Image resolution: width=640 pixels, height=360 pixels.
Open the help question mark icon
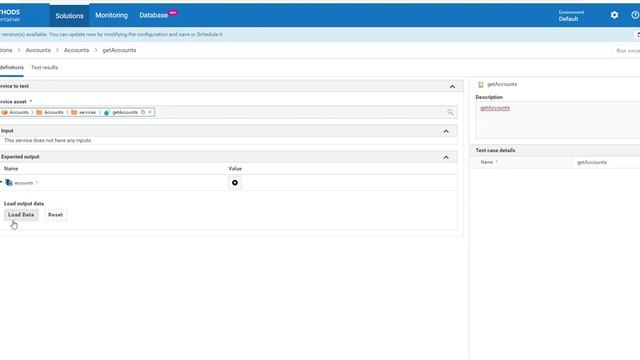(x=635, y=15)
